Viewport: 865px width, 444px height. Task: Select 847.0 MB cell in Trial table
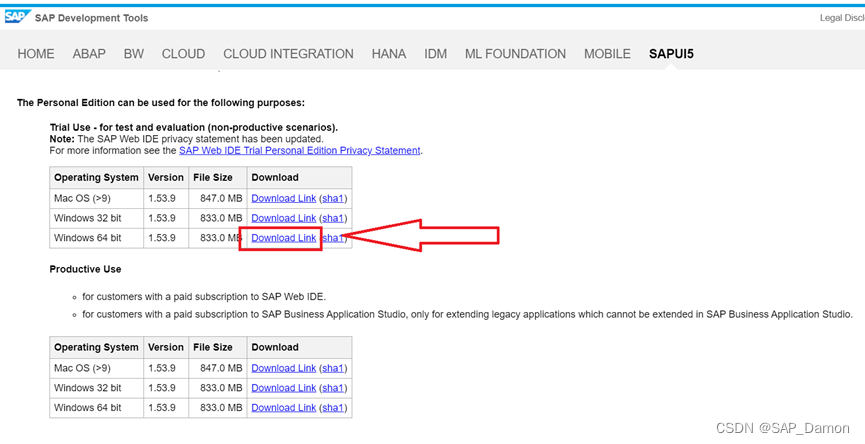[218, 199]
